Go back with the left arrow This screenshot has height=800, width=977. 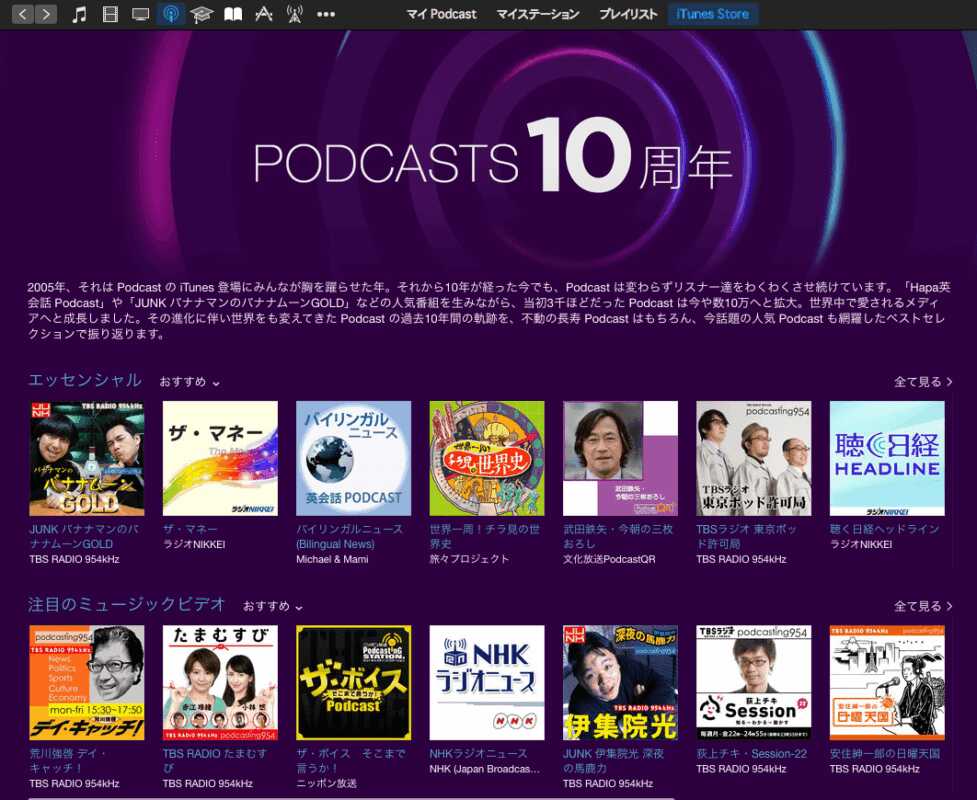[x=22, y=14]
